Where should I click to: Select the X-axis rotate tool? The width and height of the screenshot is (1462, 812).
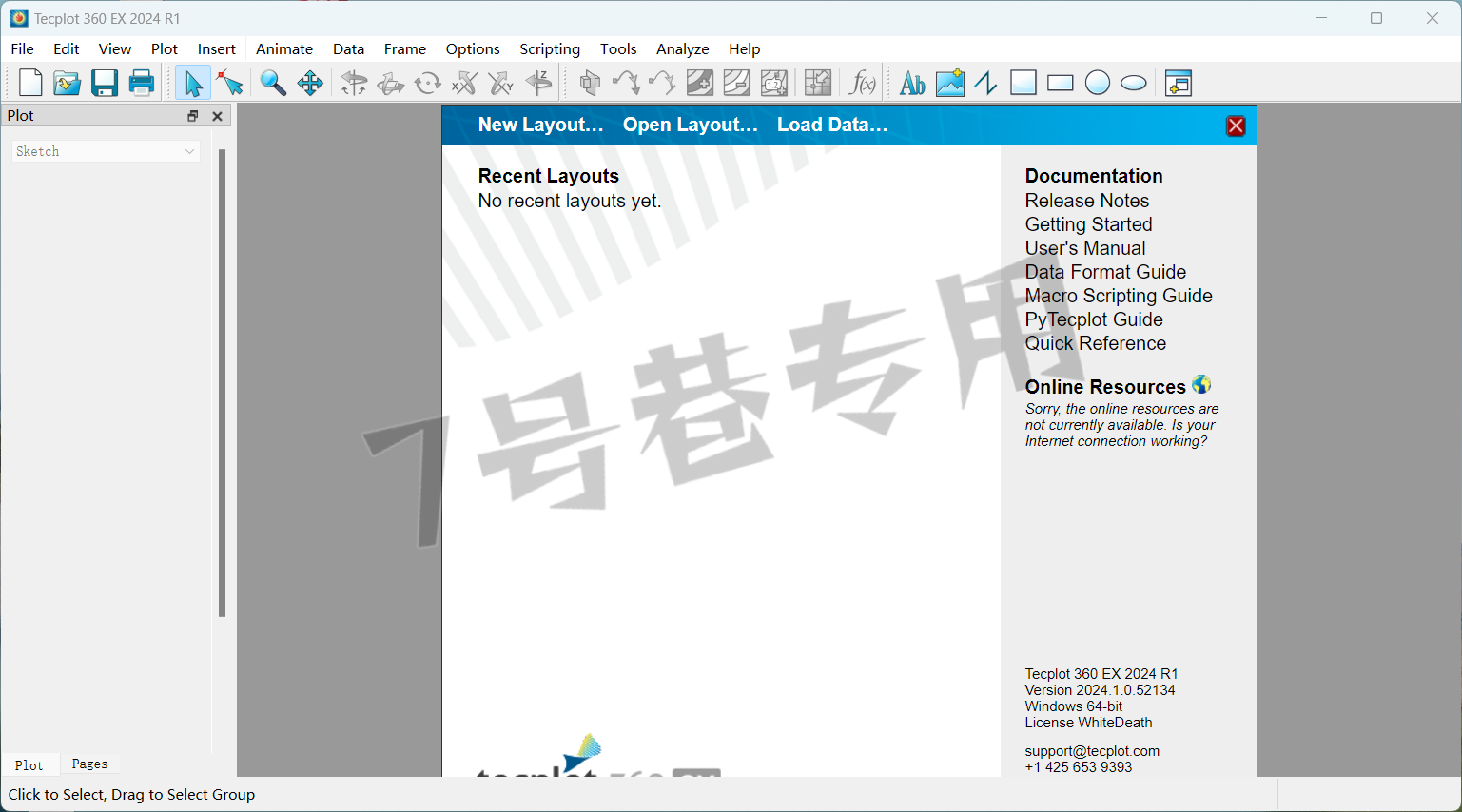click(464, 84)
